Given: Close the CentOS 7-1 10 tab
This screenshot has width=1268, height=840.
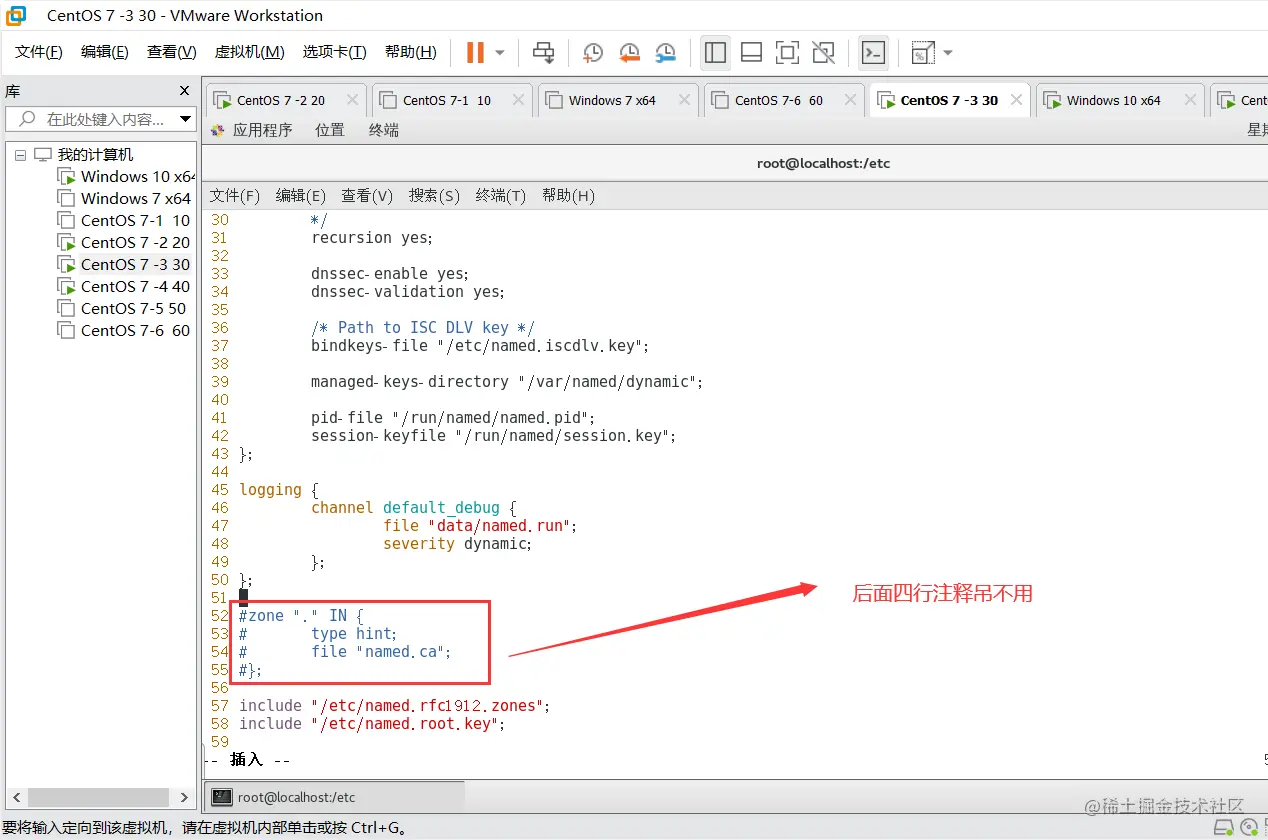Looking at the screenshot, I should pos(518,100).
